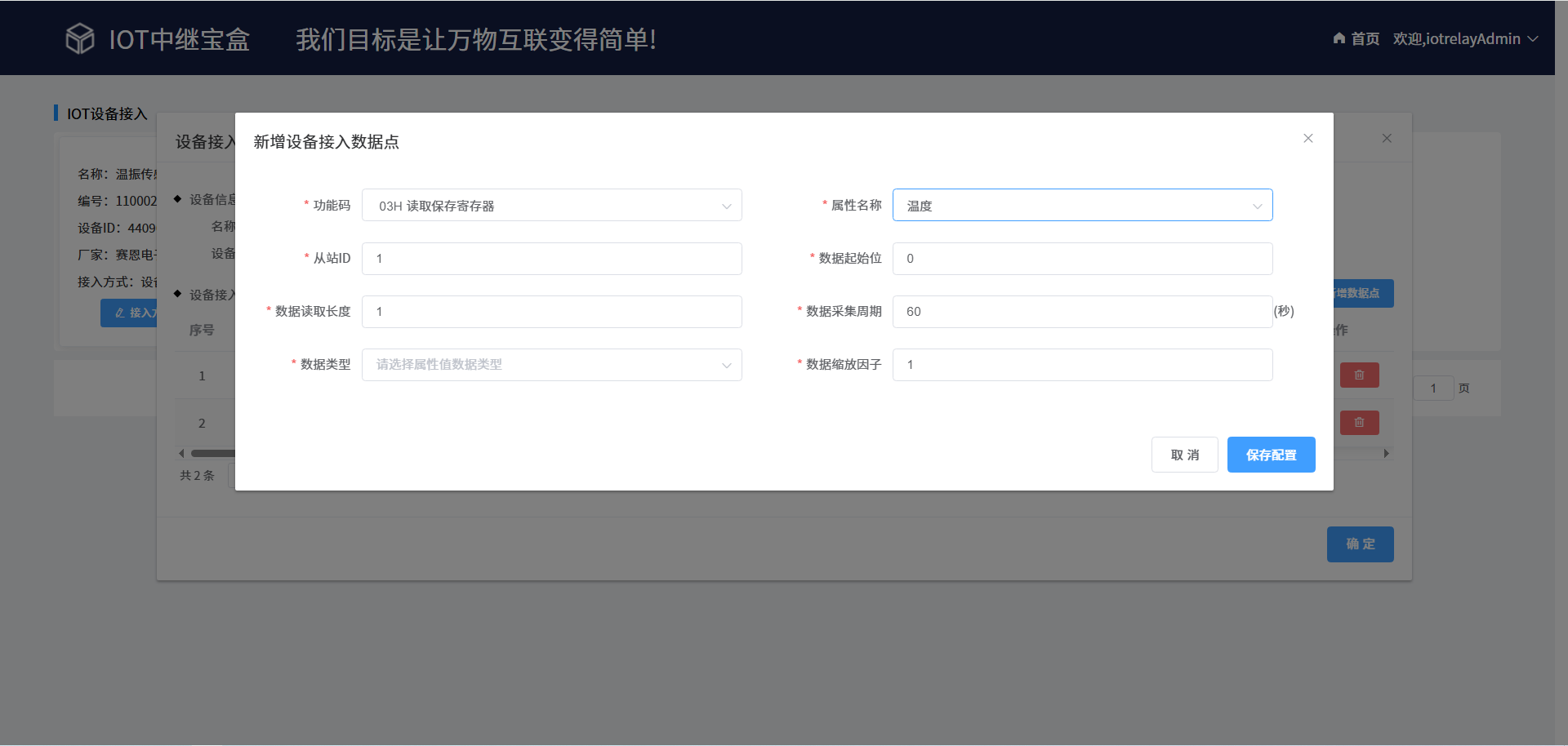Click the 数据起始位 input field
The image size is (1568, 746).
(x=1082, y=259)
